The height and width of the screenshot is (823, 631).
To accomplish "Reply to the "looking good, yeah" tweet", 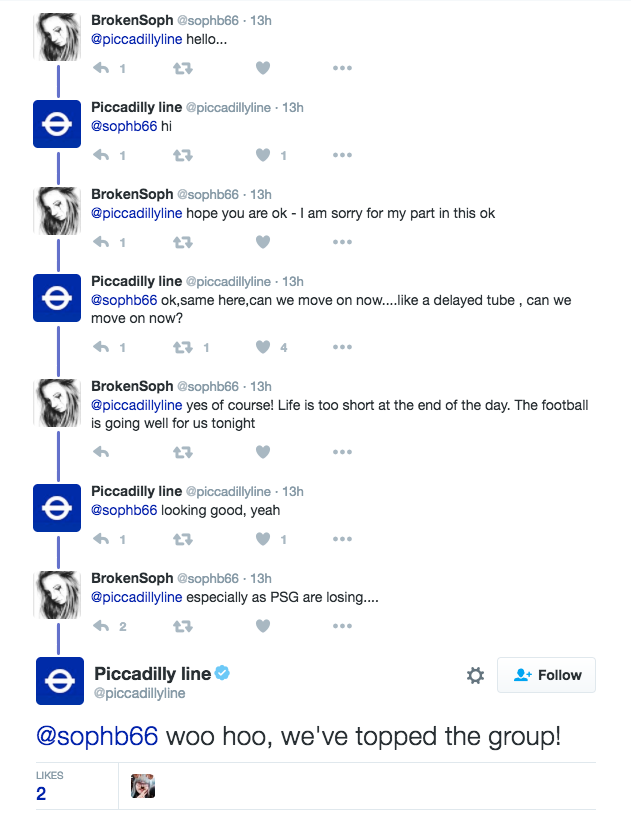I will click(x=101, y=539).
